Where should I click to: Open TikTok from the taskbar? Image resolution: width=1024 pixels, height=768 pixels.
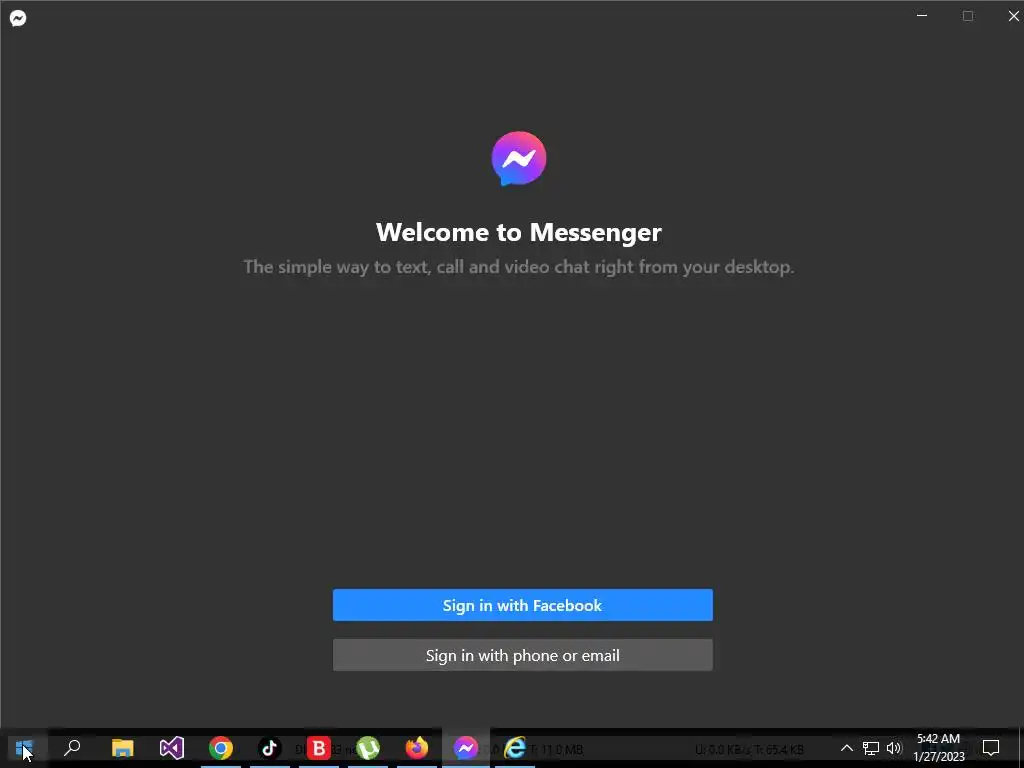[x=270, y=748]
